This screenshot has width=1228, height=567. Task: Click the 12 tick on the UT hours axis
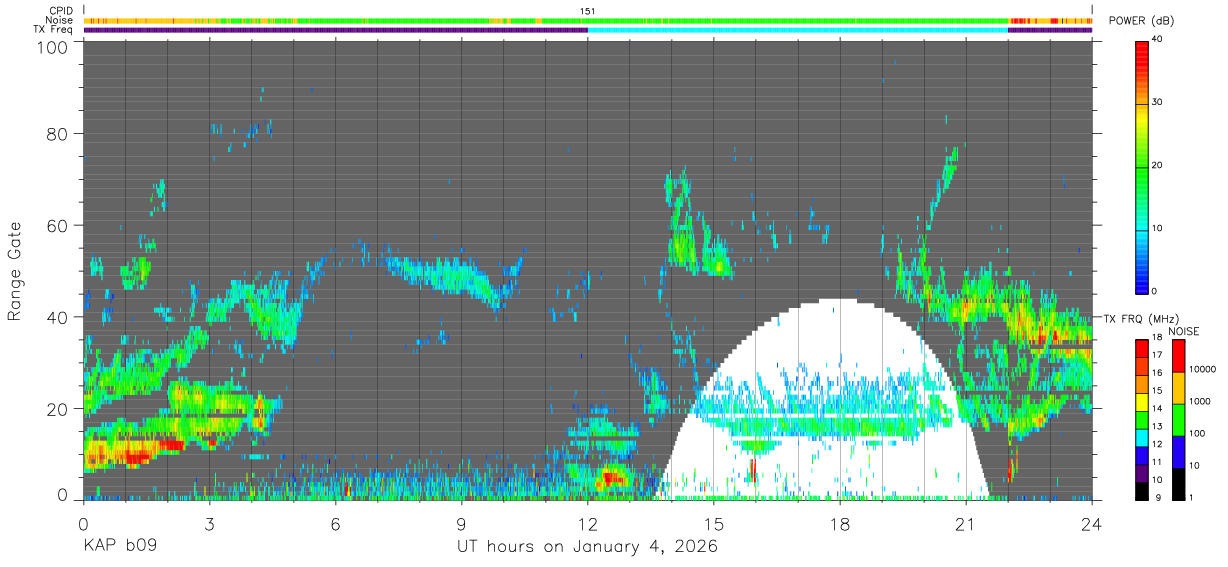(588, 523)
